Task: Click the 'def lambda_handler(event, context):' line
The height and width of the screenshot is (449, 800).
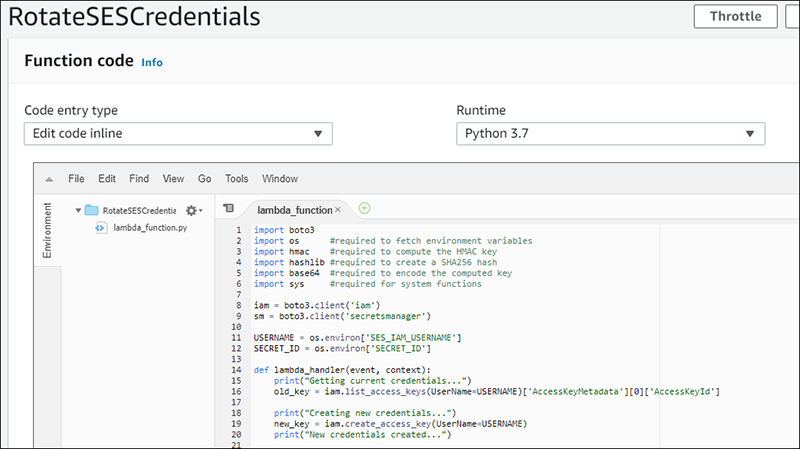Action: click(x=342, y=370)
